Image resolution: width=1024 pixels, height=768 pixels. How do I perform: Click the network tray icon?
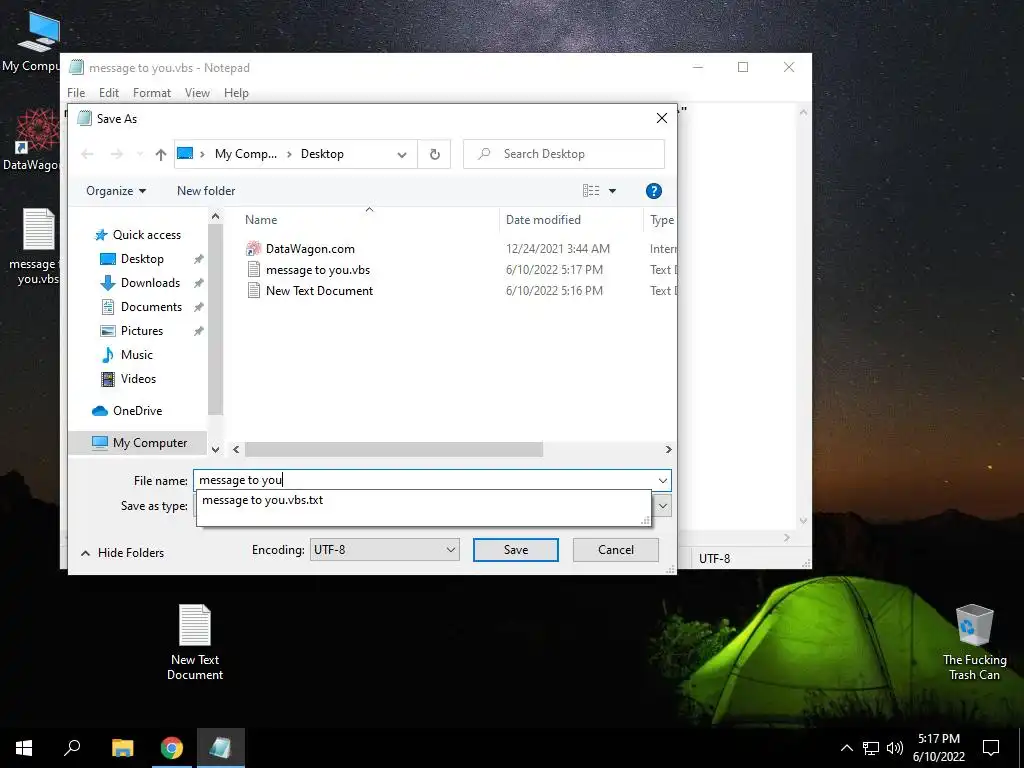(x=871, y=748)
